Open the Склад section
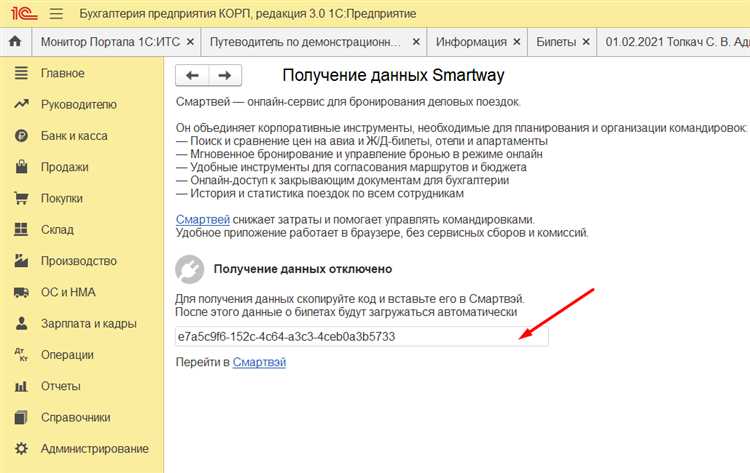The width and height of the screenshot is (750, 473). [57, 230]
